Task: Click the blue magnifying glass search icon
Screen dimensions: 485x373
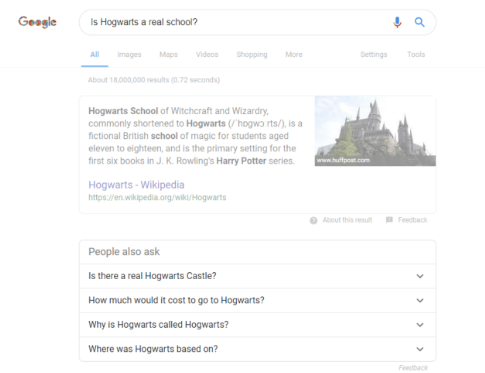Action: 419,22
